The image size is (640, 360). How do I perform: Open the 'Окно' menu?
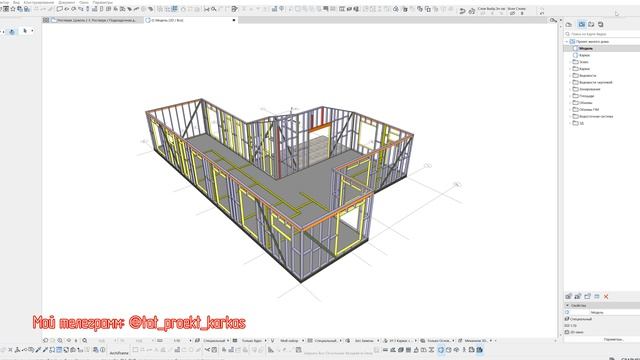(84, 2)
